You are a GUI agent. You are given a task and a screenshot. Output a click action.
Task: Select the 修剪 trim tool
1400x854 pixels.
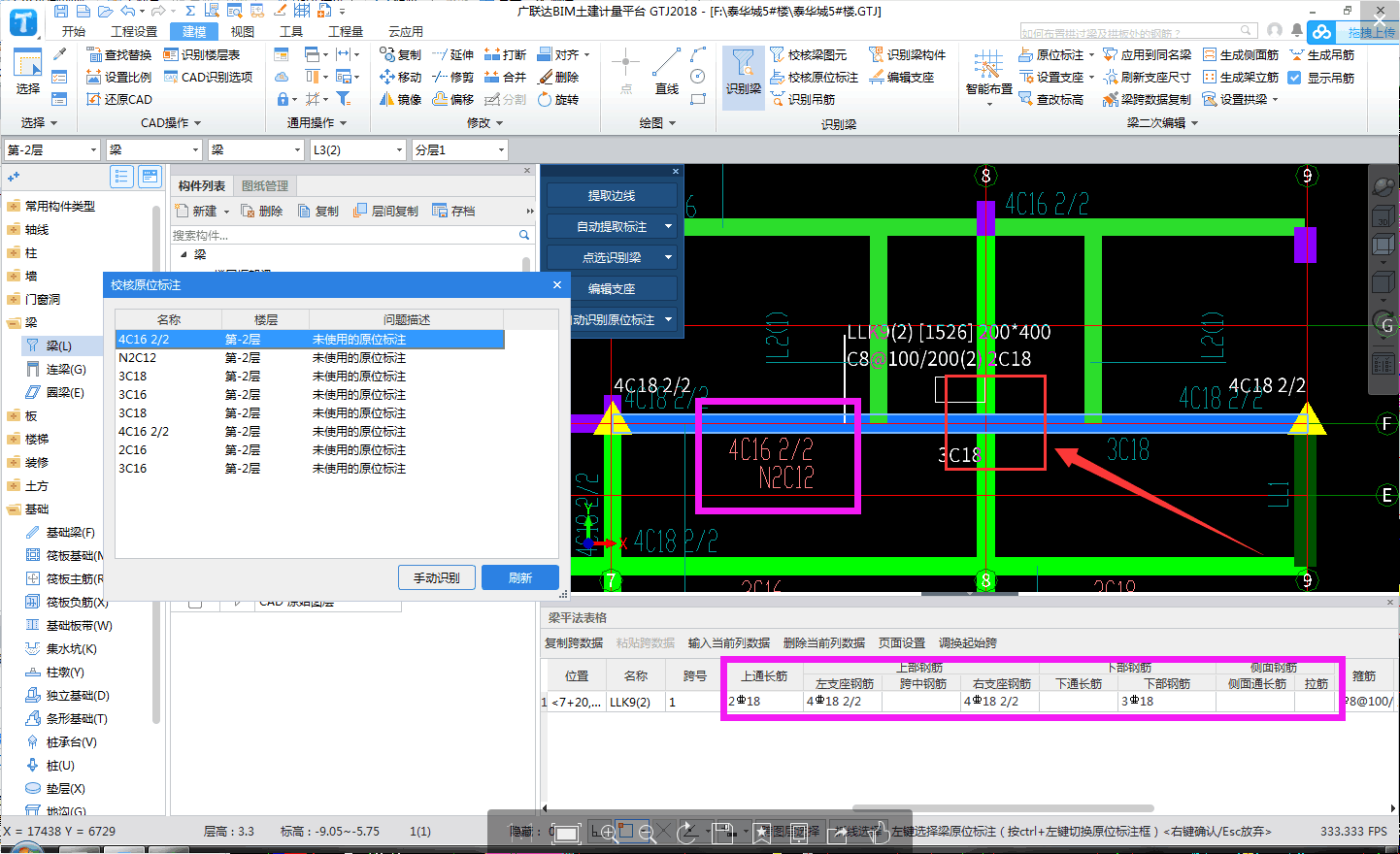pos(453,77)
